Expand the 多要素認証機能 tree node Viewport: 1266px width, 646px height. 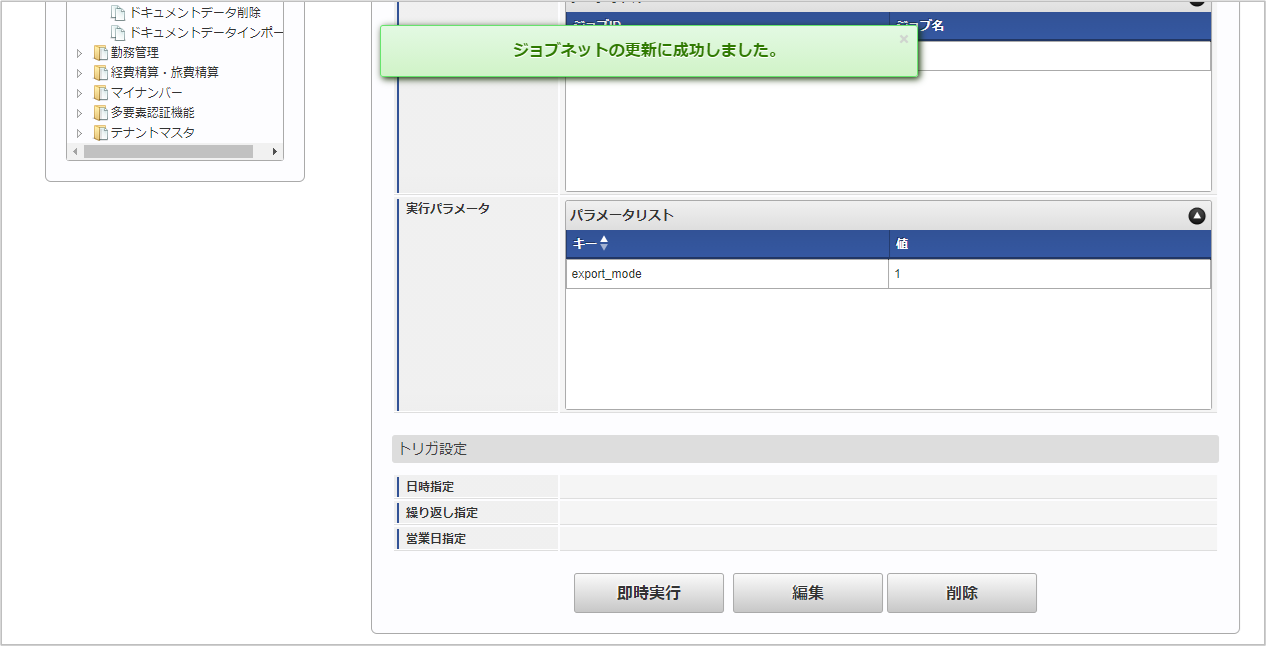coord(80,113)
